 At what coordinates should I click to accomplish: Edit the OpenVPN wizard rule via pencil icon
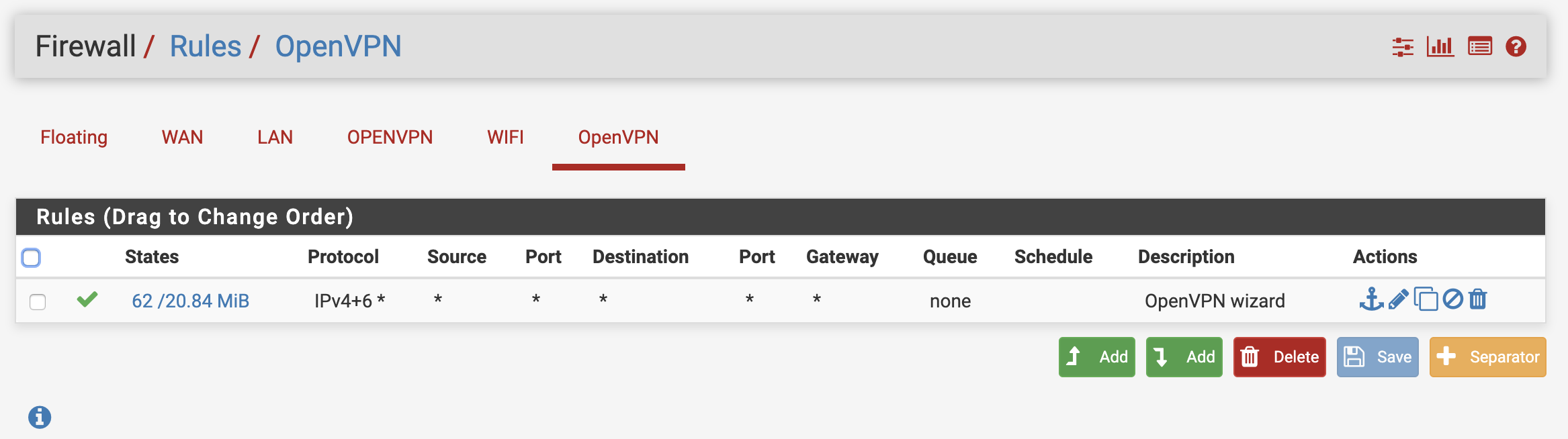coord(1398,299)
